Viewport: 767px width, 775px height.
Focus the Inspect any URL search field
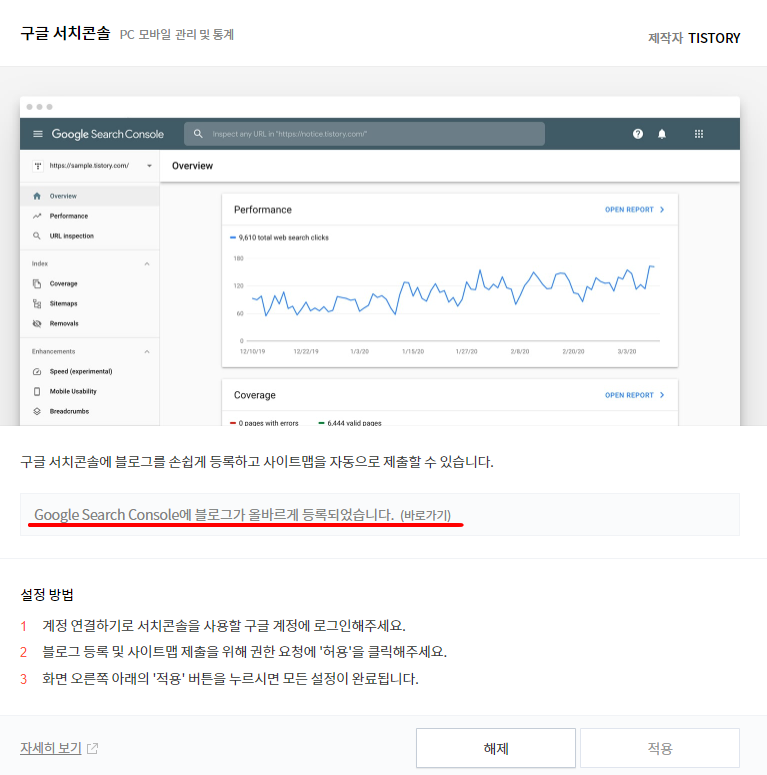point(364,134)
